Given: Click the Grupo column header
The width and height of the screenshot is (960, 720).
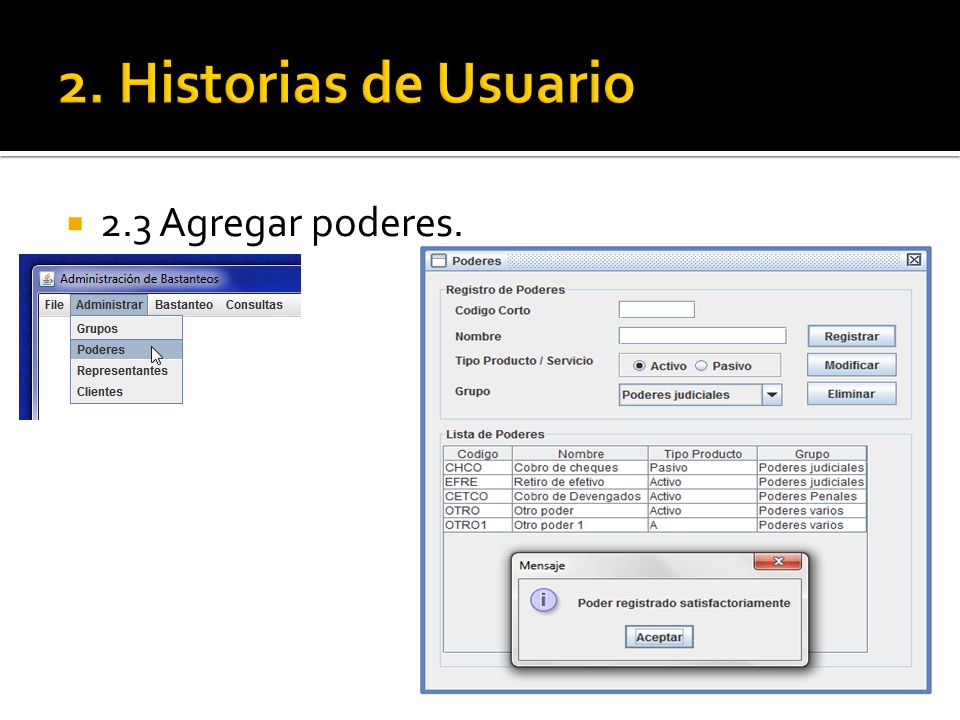Looking at the screenshot, I should coord(812,454).
